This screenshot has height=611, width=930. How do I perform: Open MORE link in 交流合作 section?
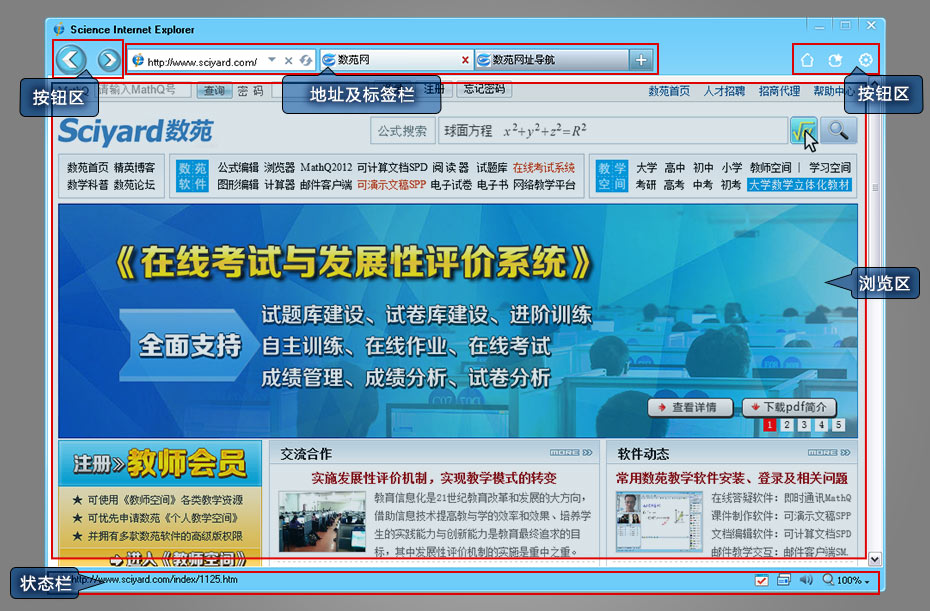pyautogui.click(x=571, y=453)
